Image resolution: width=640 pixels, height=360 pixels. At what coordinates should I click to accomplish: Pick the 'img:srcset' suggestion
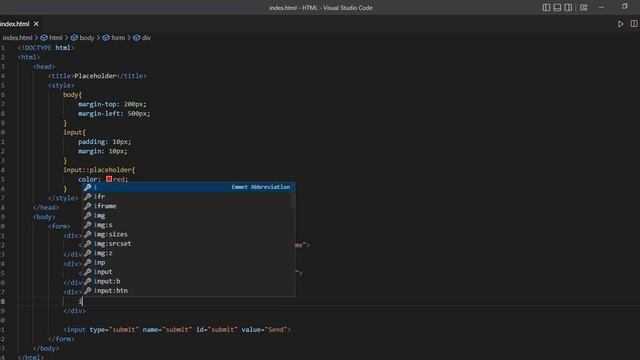(189, 243)
